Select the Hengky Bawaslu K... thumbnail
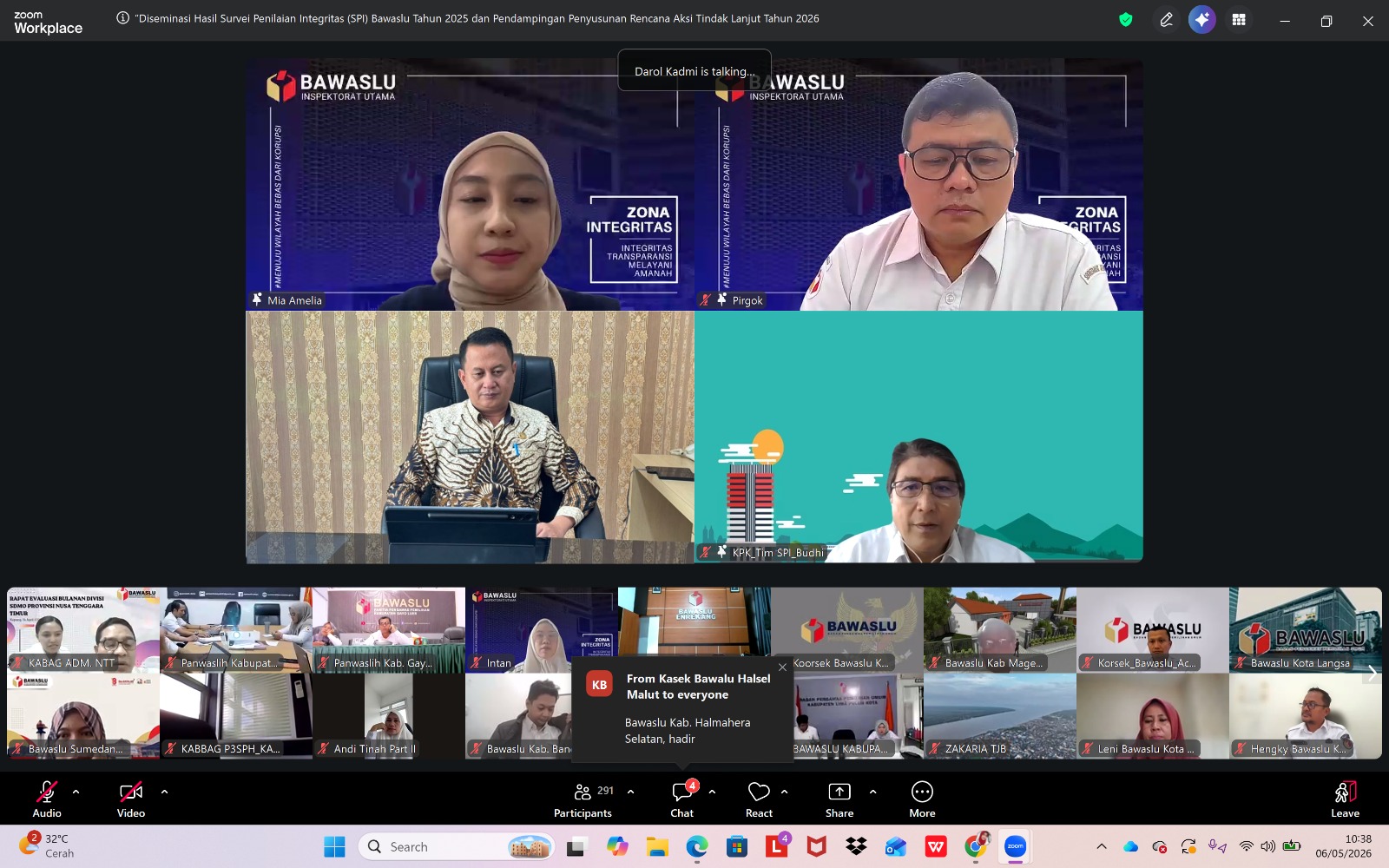 point(1306,716)
